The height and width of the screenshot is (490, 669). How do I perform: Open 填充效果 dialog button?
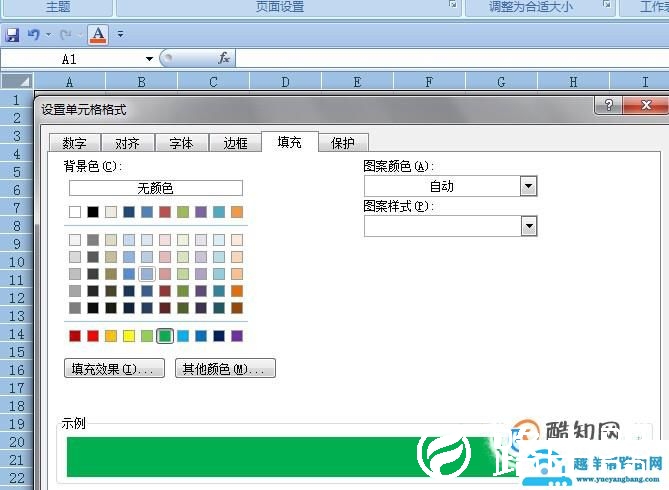coord(114,368)
